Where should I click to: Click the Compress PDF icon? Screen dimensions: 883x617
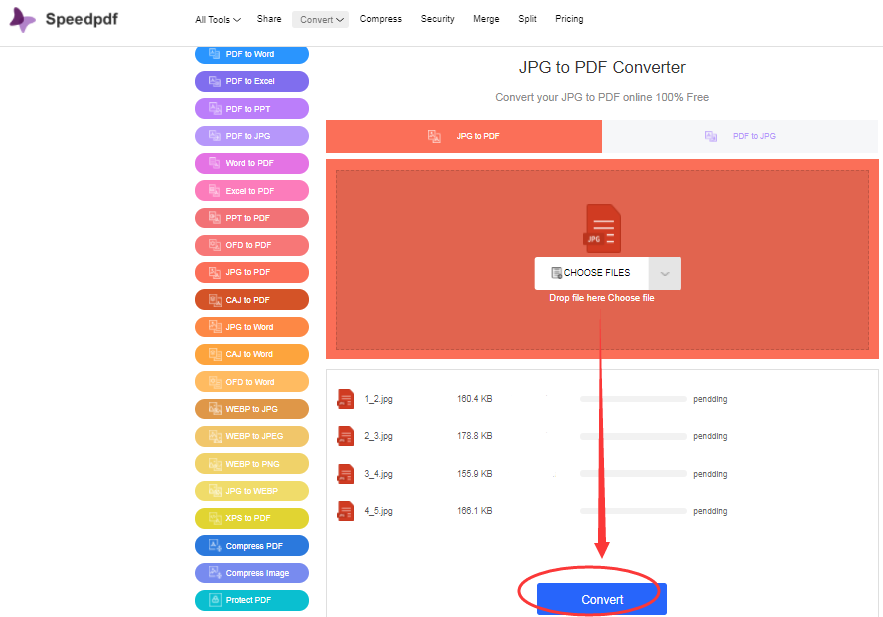(215, 546)
